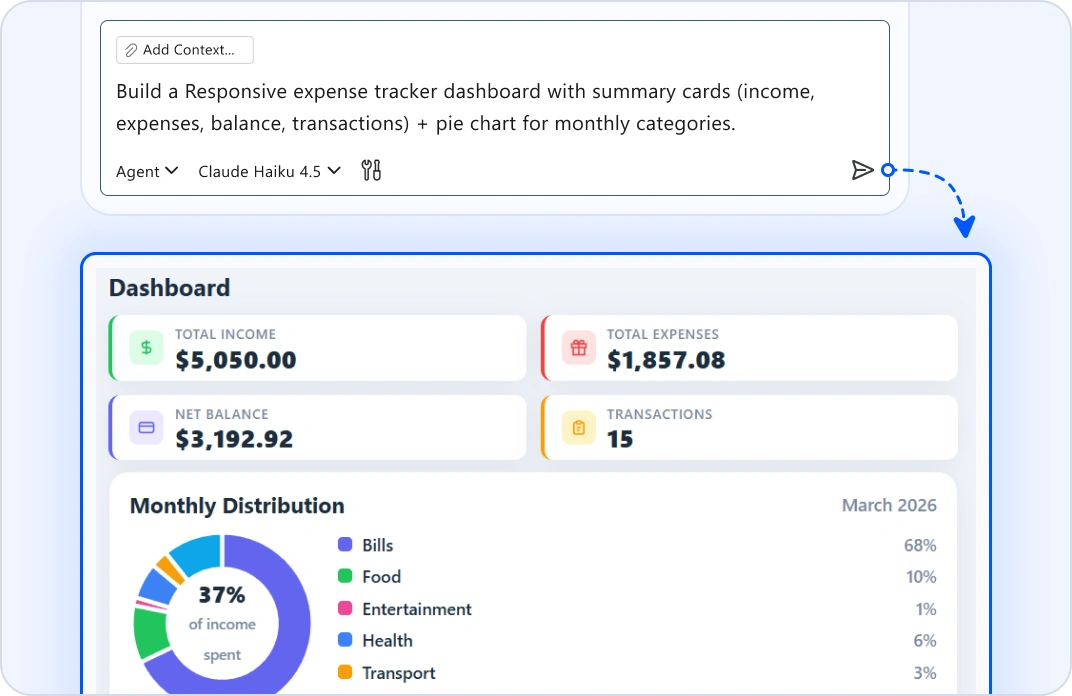The width and height of the screenshot is (1072, 696).
Task: Select the transactions count 15
Action: tap(620, 439)
